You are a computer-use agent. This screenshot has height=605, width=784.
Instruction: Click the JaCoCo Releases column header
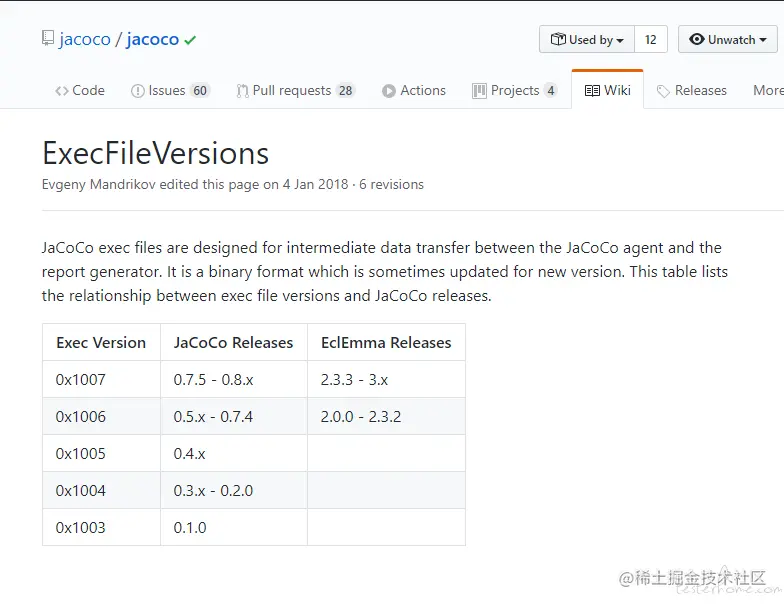coord(234,342)
